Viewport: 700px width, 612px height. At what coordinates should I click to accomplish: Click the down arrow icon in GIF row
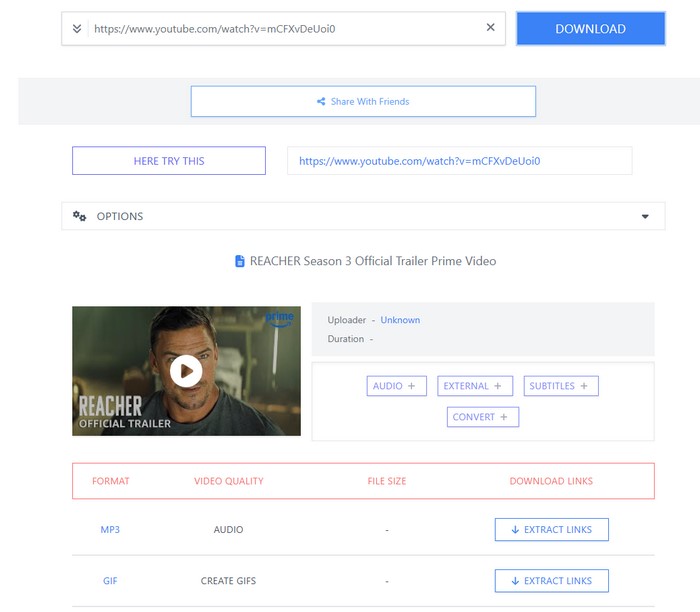click(x=515, y=581)
